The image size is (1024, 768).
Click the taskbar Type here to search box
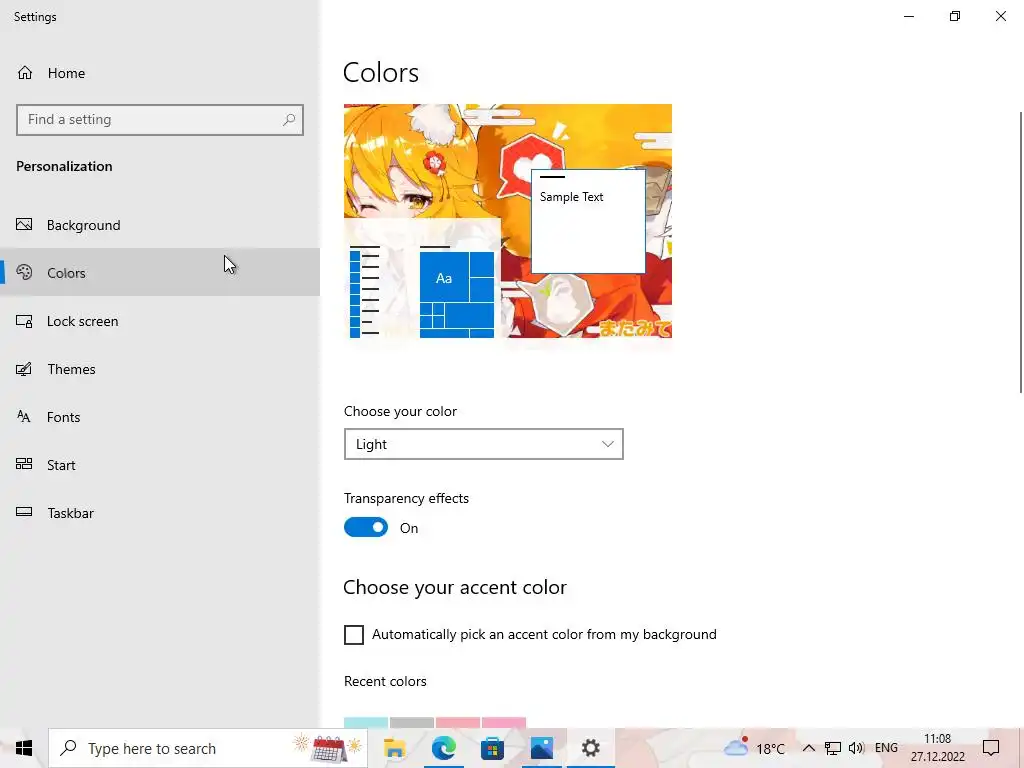(208, 748)
